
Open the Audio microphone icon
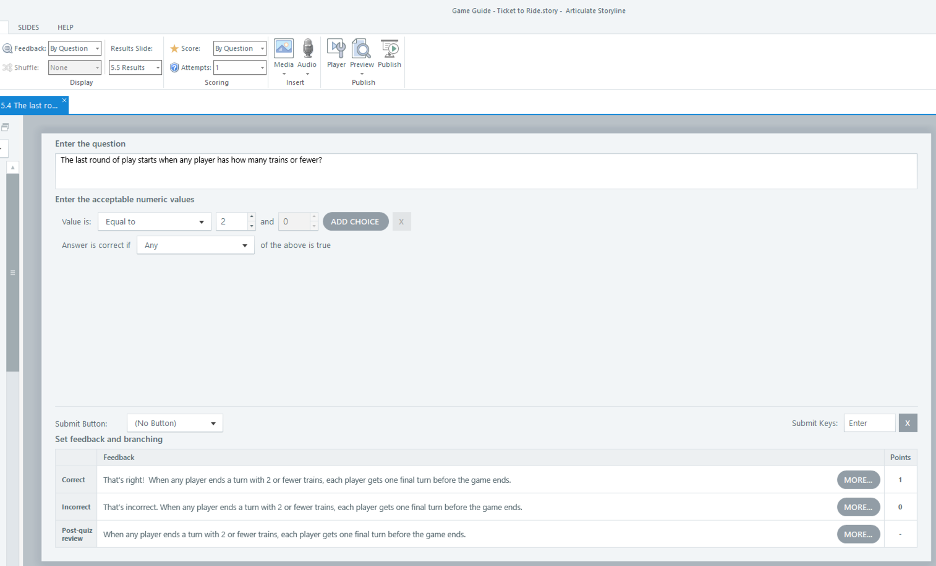[x=307, y=48]
